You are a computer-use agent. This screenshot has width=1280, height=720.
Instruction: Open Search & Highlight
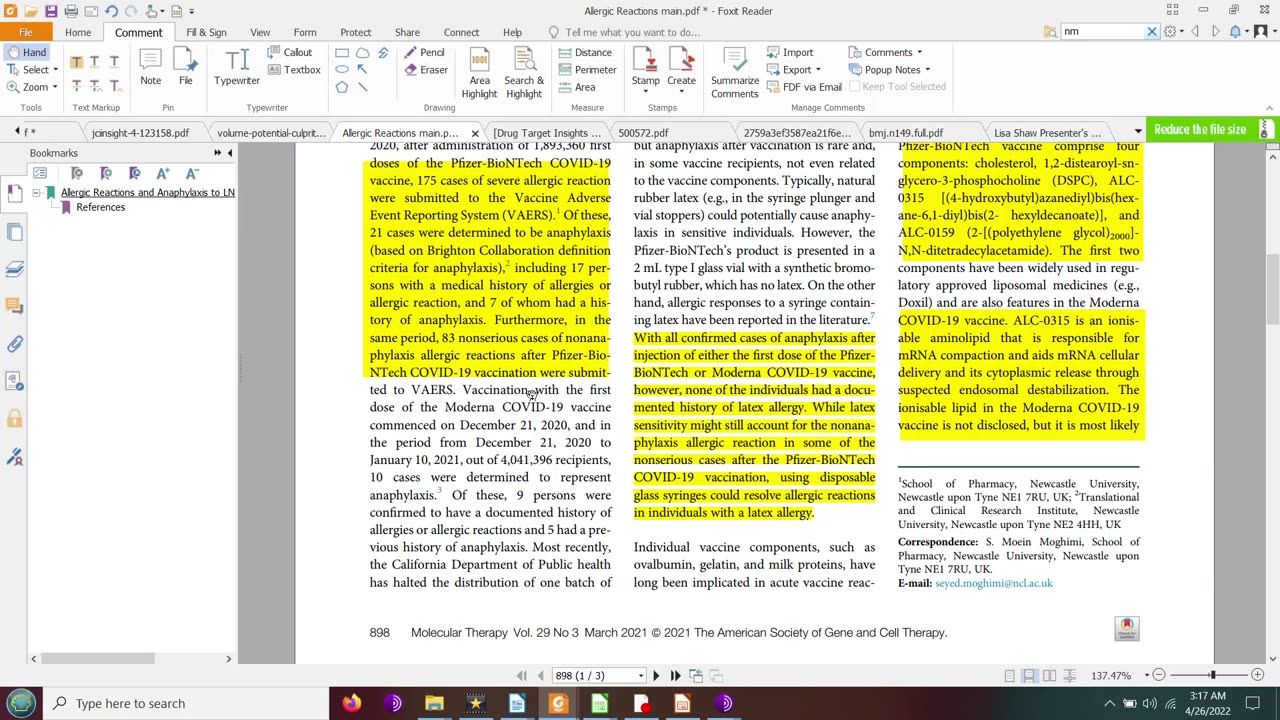tap(523, 74)
